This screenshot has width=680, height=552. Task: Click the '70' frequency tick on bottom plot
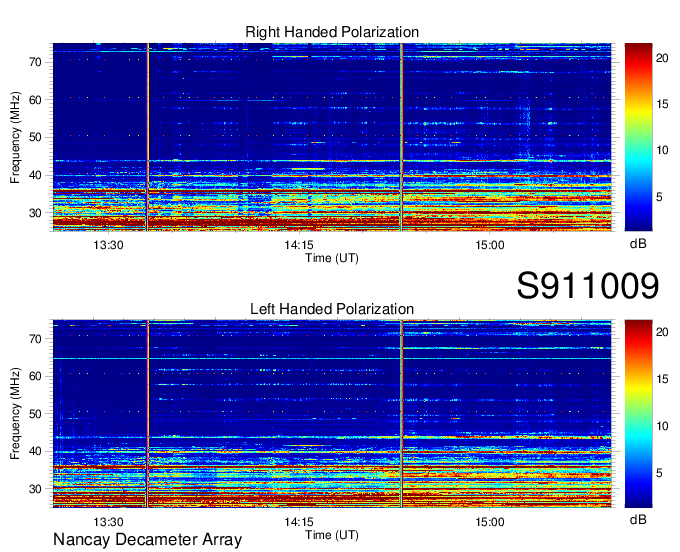36,339
